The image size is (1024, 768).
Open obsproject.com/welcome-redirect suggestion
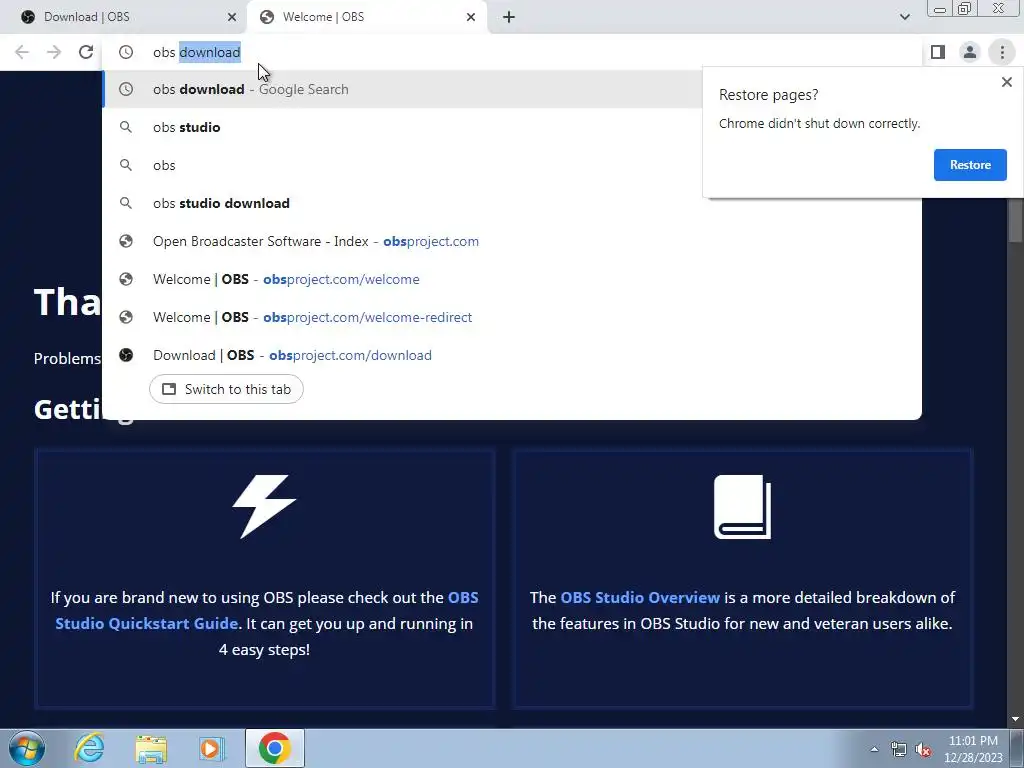(512, 317)
